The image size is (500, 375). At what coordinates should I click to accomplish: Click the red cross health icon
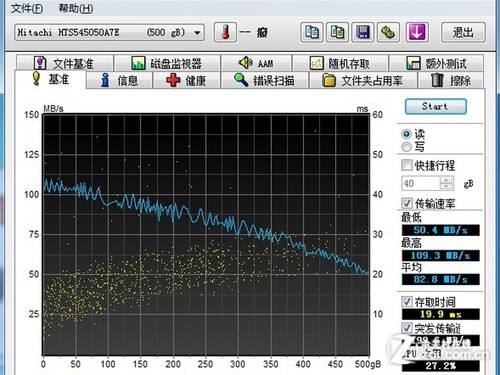[173, 80]
